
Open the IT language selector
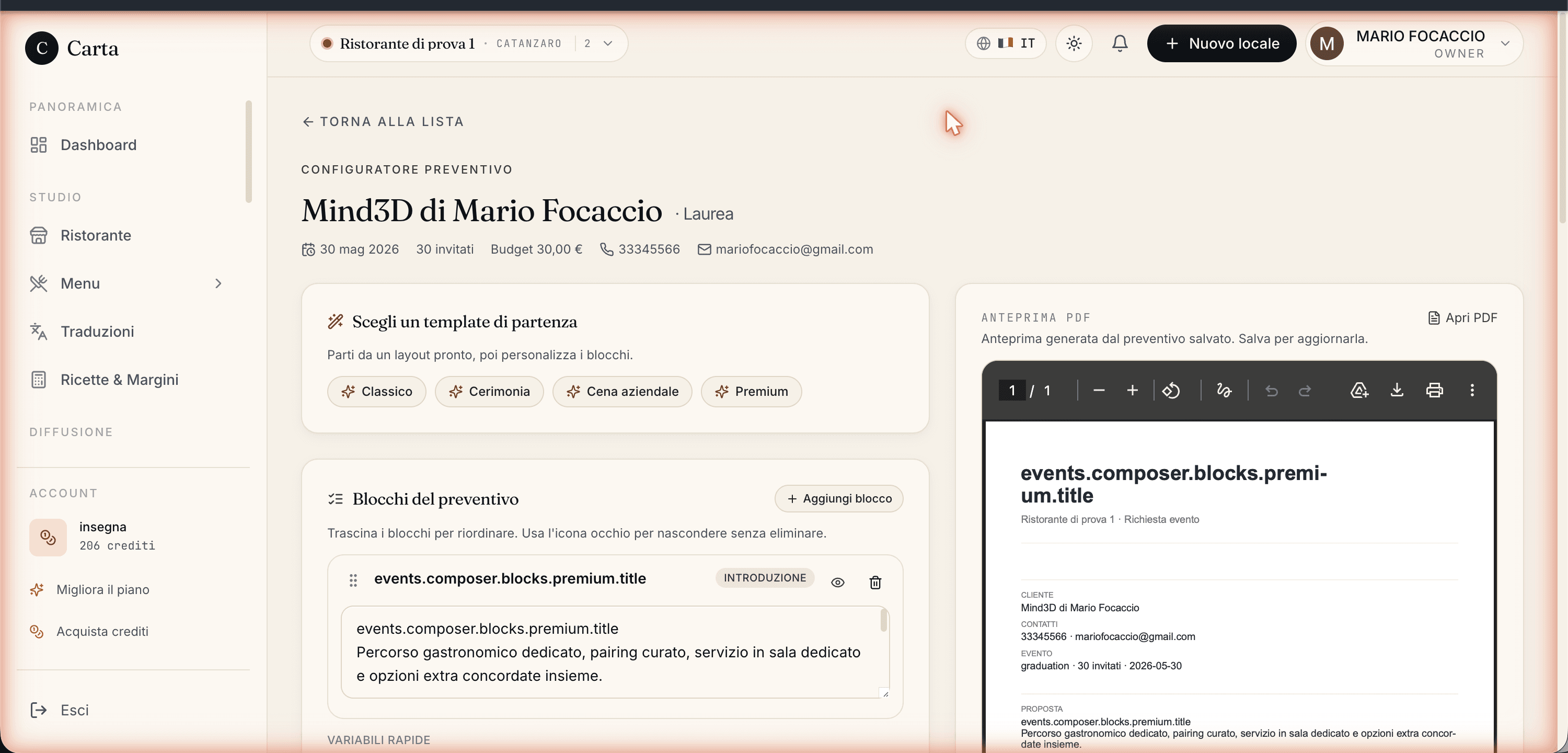1006,43
